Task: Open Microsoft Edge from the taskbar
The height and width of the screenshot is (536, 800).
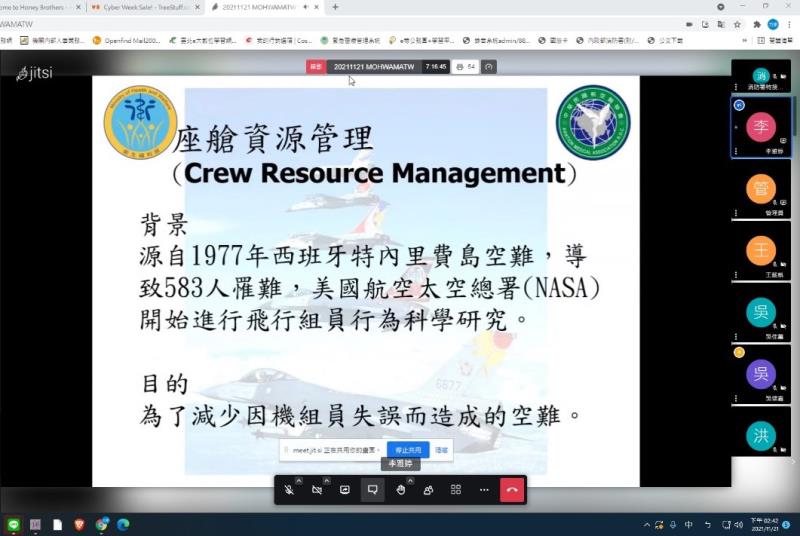Action: click(124, 524)
